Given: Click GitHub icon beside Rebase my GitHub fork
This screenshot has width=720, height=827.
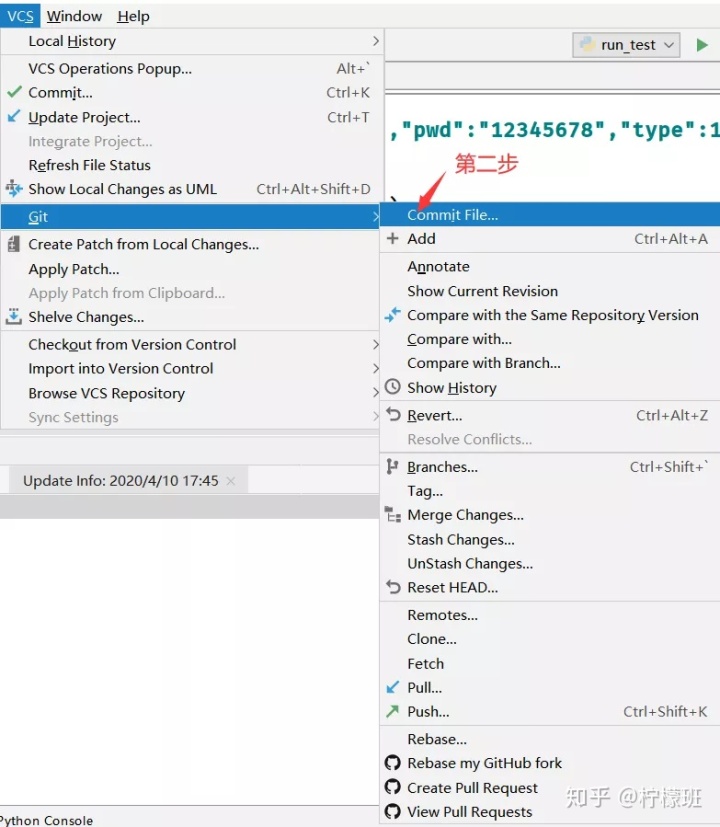Looking at the screenshot, I should point(392,763).
